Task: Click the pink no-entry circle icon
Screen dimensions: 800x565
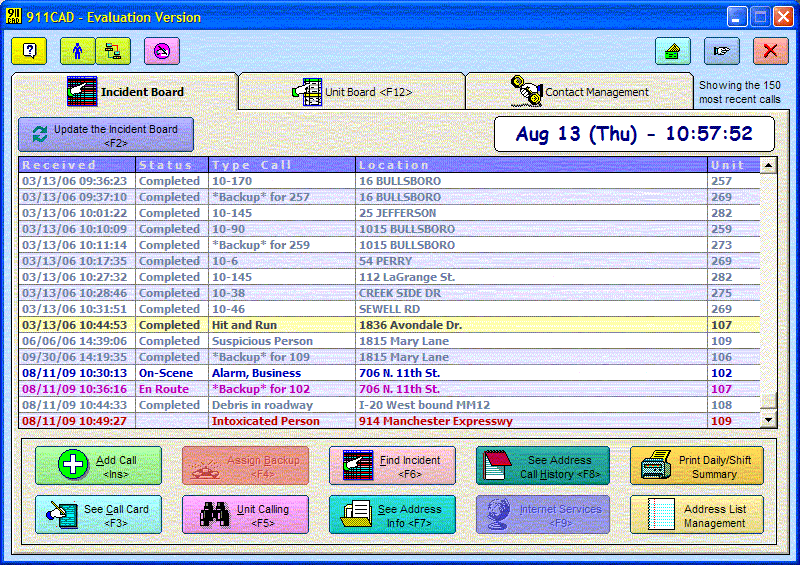Action: point(162,51)
